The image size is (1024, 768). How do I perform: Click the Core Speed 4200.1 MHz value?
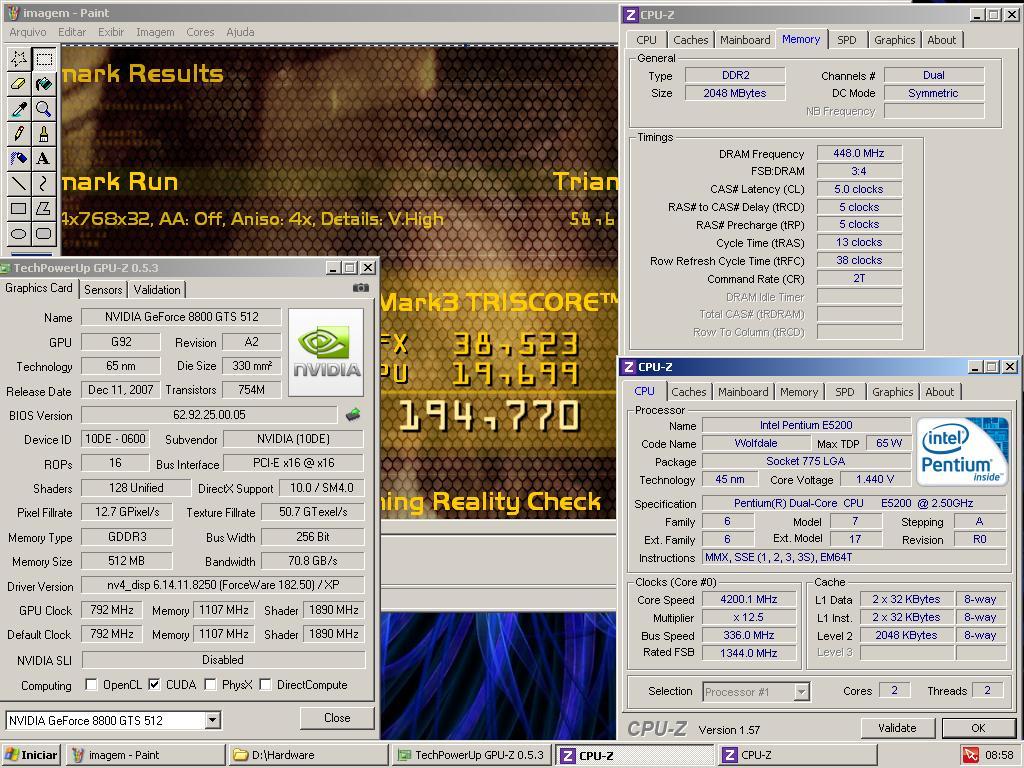point(748,599)
